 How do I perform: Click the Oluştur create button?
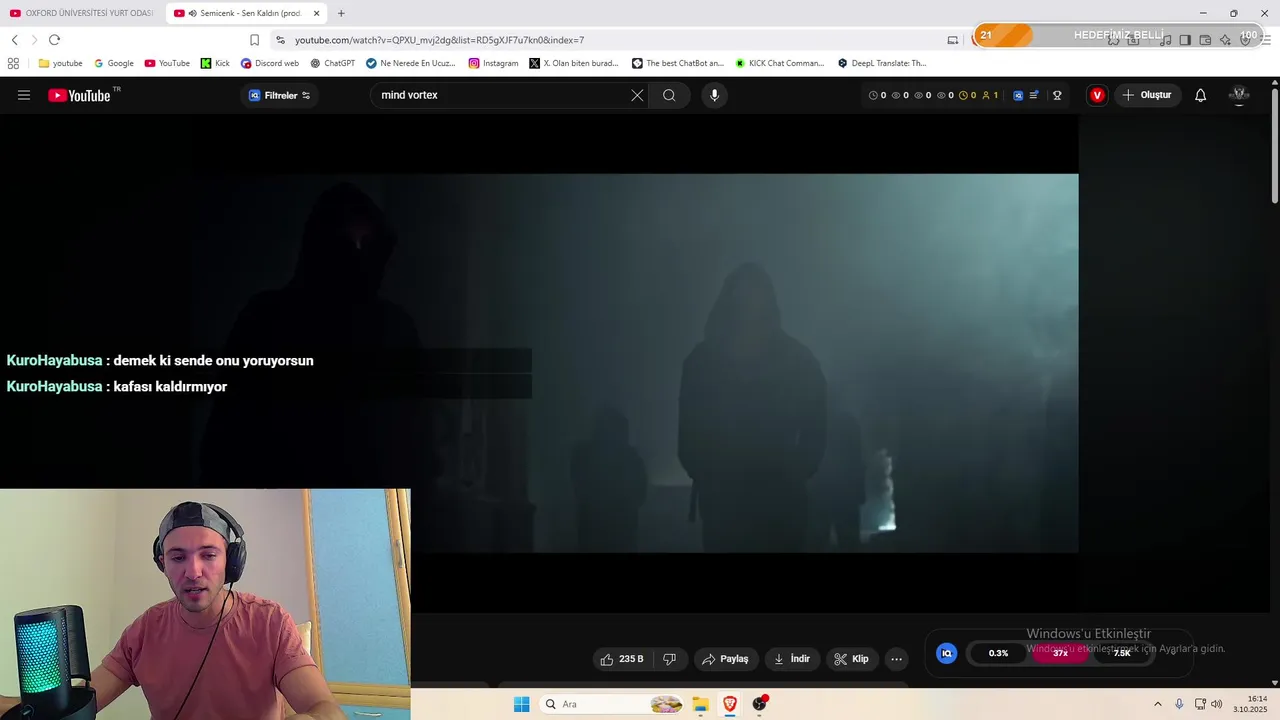1146,95
